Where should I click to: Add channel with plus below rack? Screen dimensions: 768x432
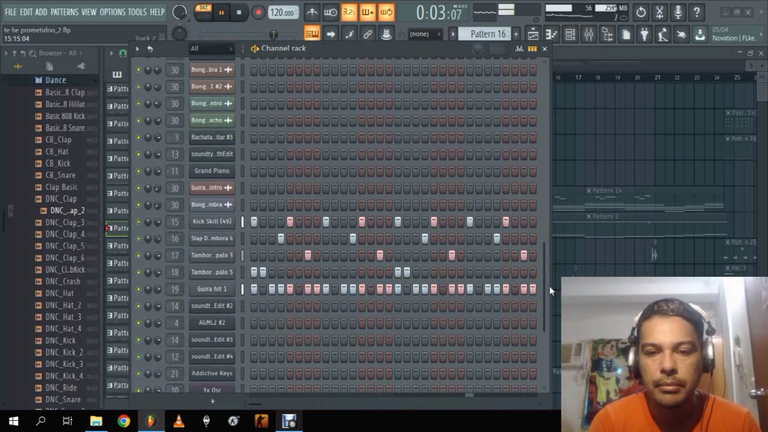click(x=213, y=402)
